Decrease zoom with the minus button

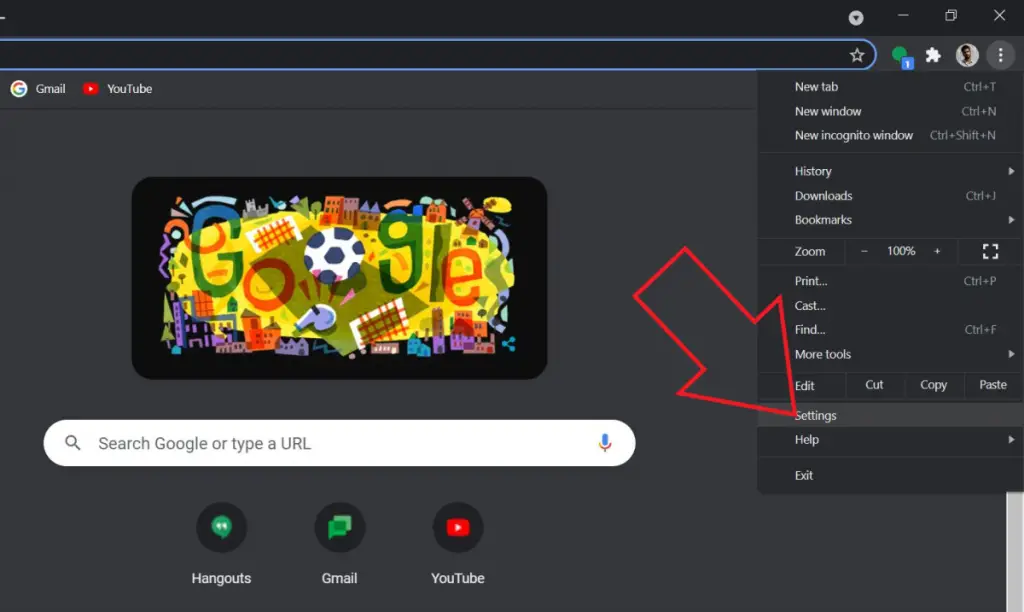(864, 251)
